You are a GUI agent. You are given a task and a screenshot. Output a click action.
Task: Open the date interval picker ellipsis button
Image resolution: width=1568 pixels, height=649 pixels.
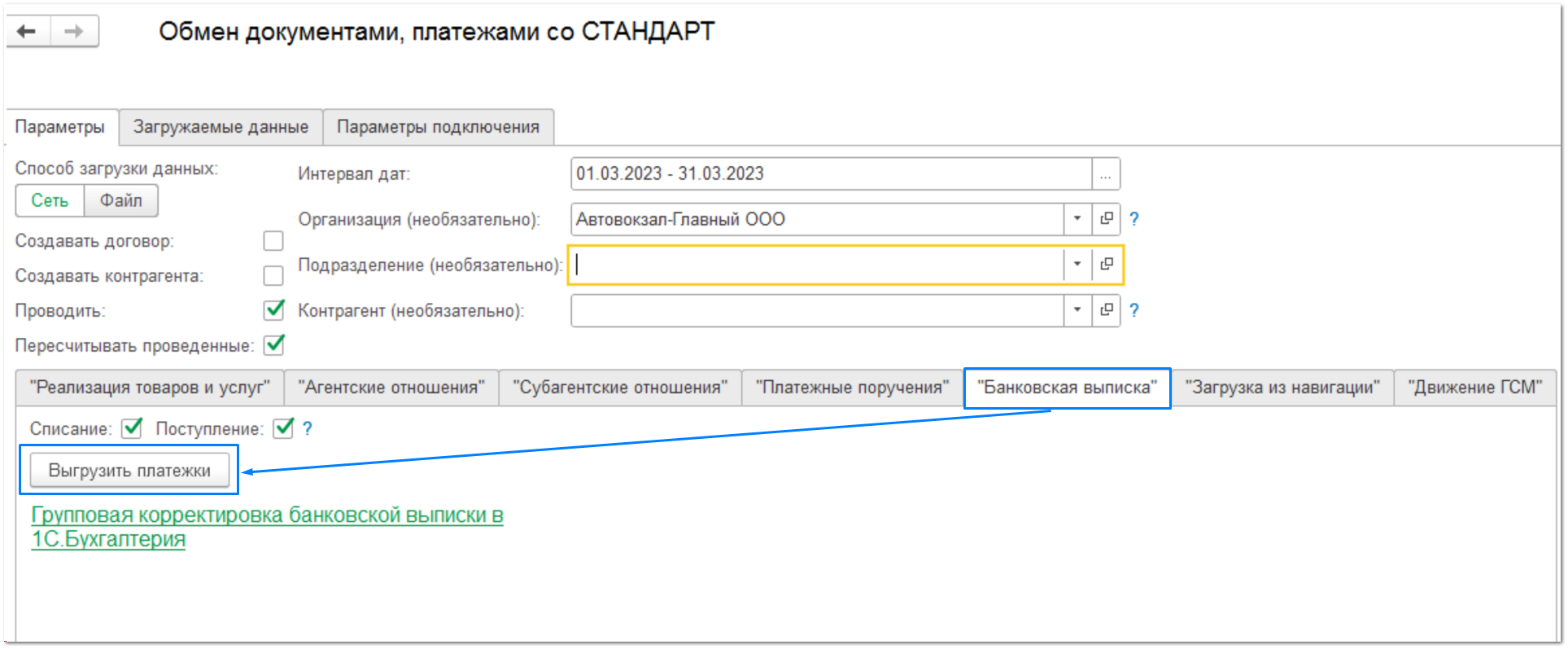click(x=1105, y=174)
